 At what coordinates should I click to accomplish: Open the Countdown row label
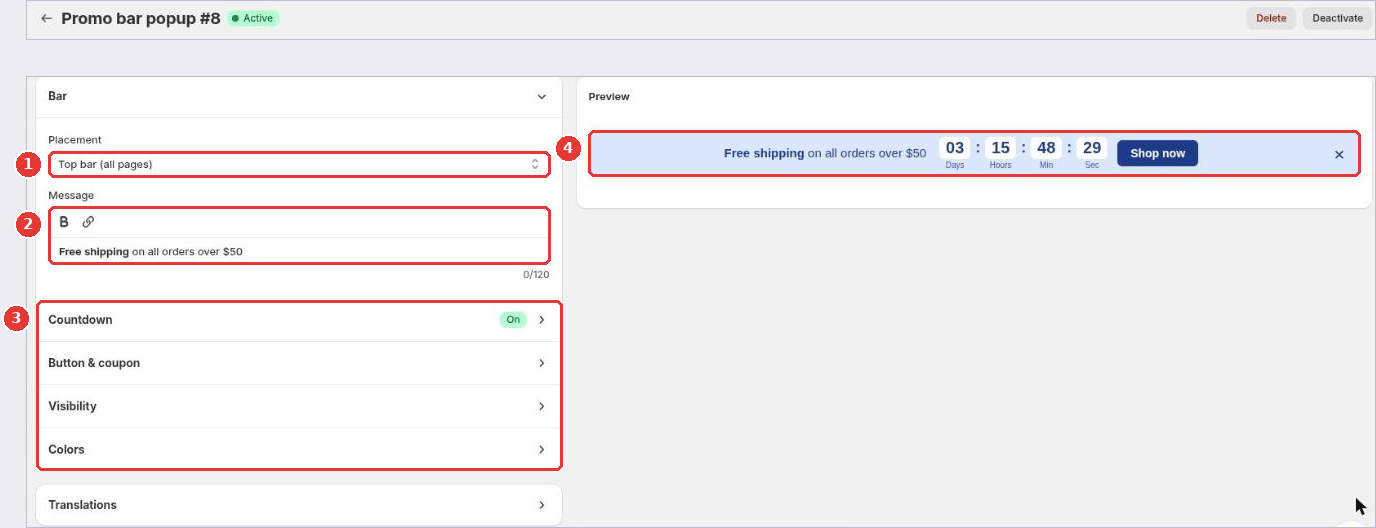pos(80,320)
